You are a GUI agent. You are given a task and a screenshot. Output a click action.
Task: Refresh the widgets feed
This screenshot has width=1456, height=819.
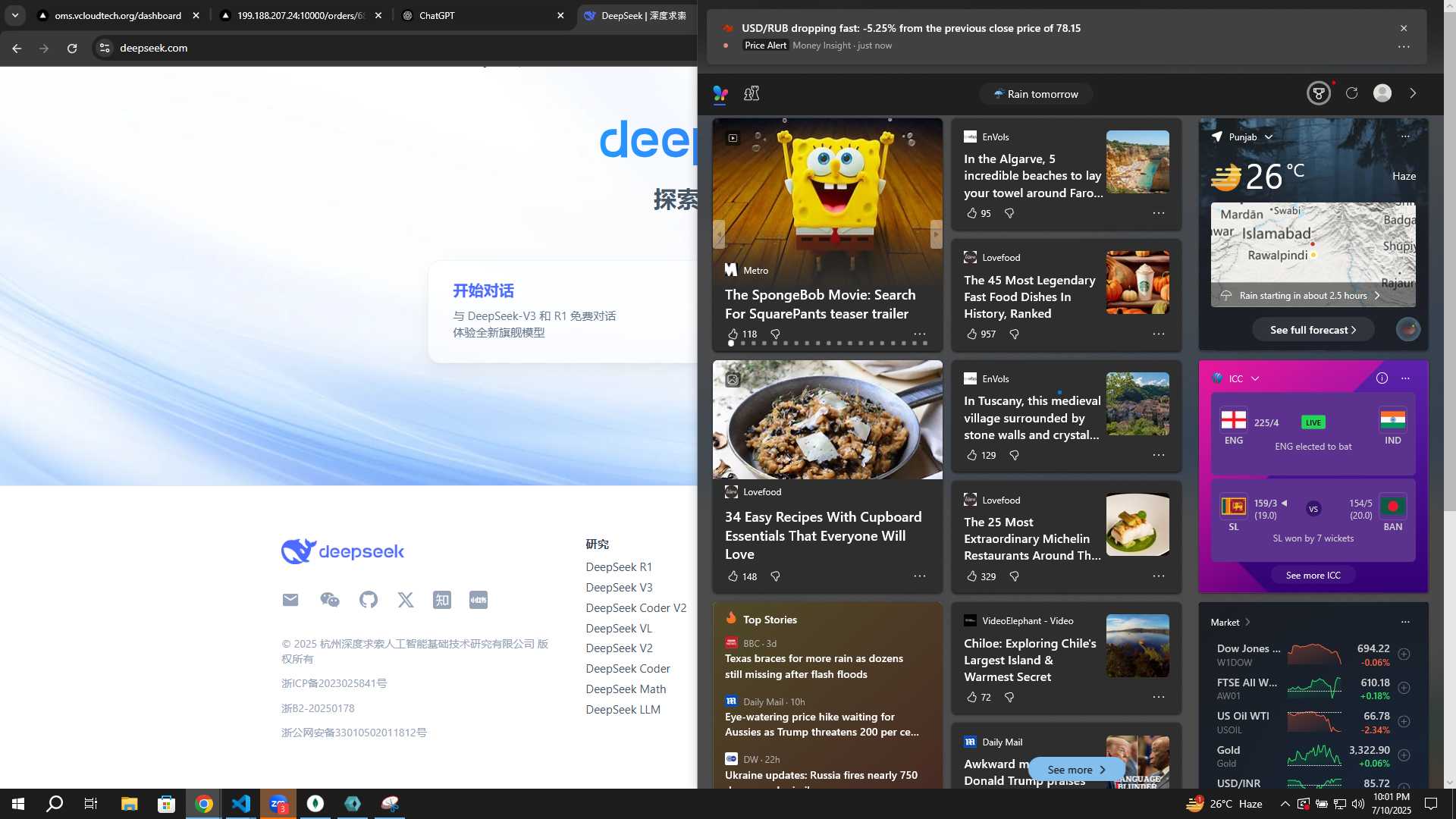[1351, 93]
